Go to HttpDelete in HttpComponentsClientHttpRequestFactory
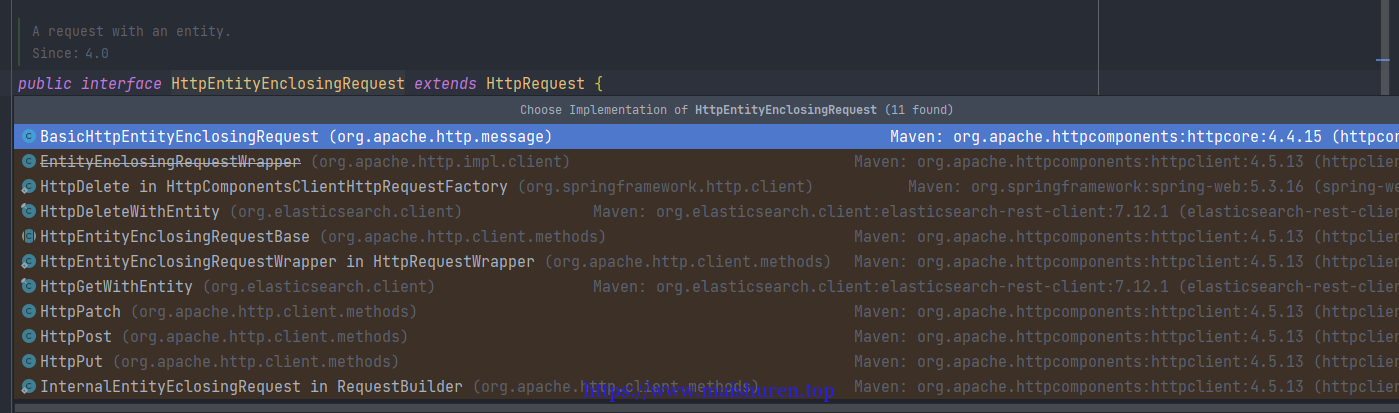Image resolution: width=1399 pixels, height=413 pixels. [706, 186]
